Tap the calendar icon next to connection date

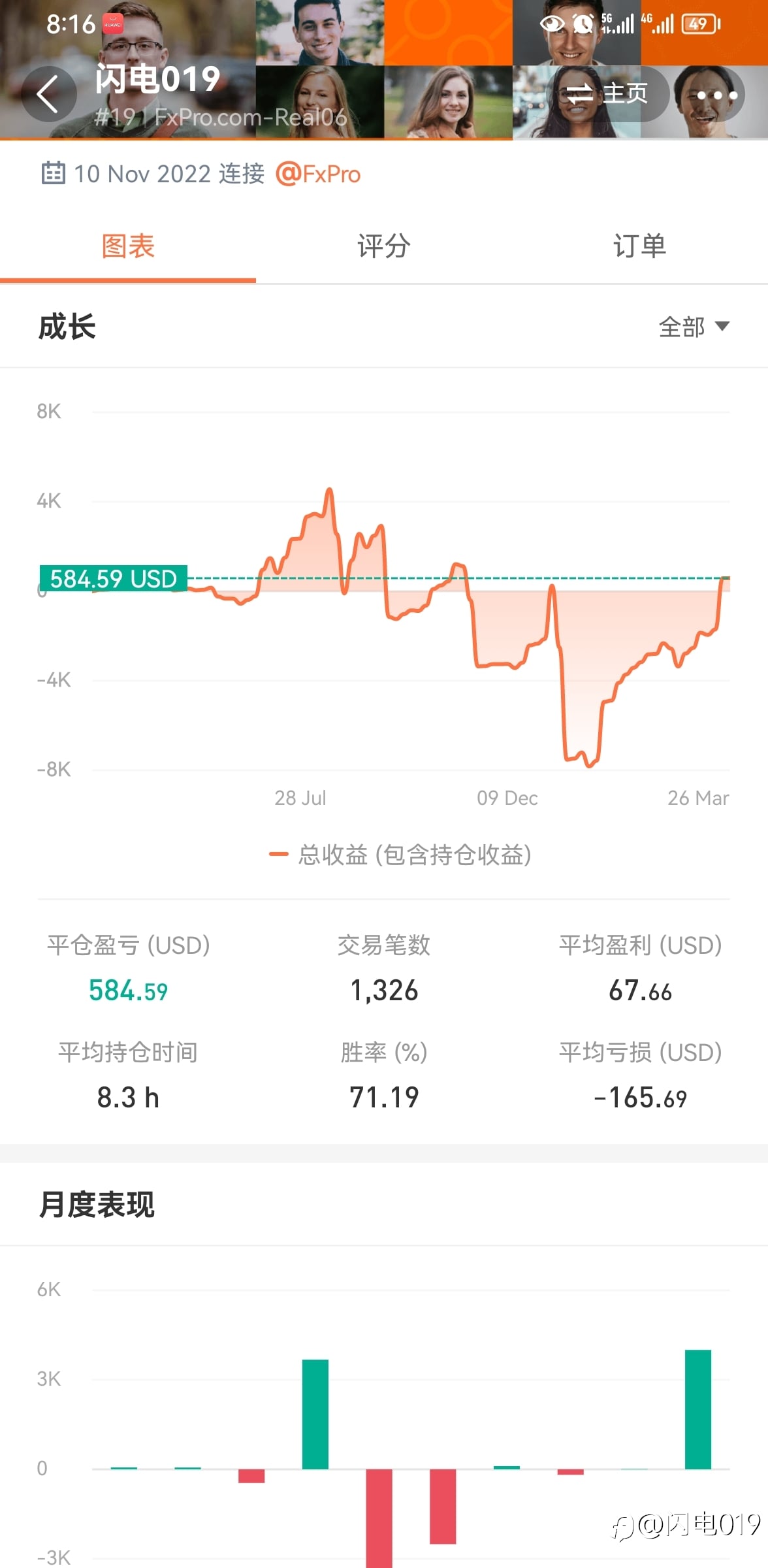pyautogui.click(x=53, y=173)
